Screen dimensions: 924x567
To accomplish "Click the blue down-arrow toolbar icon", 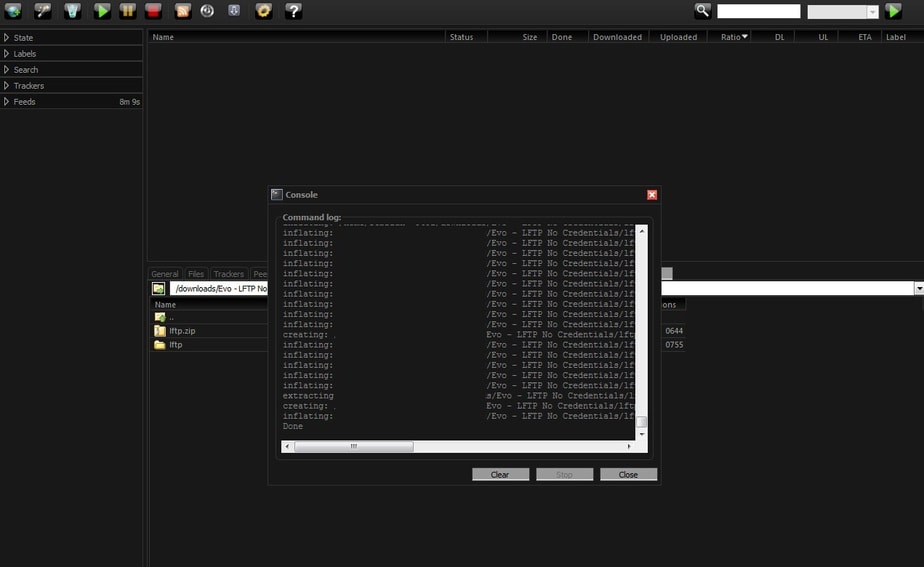I will (x=234, y=11).
